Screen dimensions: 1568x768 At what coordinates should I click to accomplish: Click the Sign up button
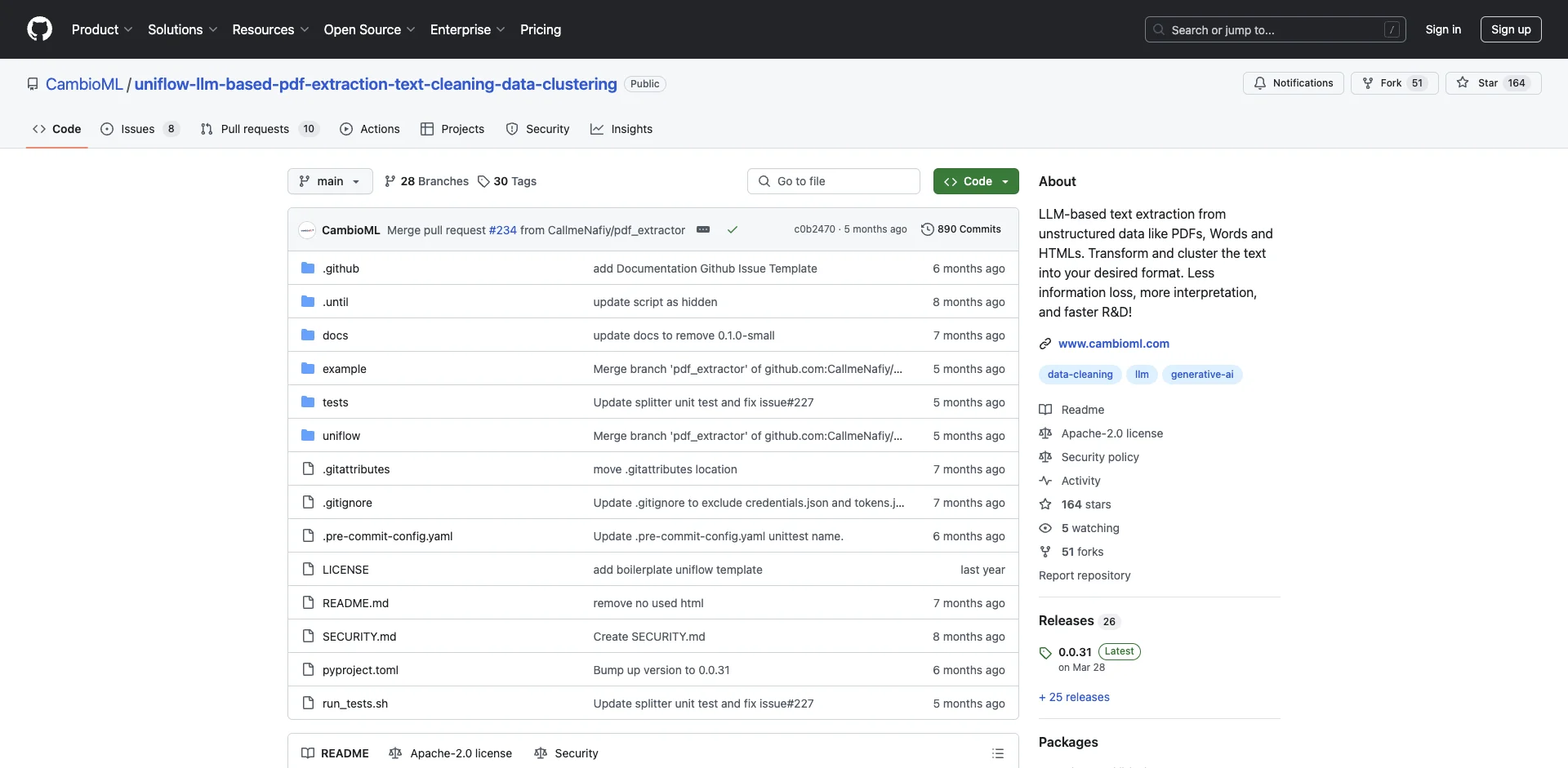point(1511,29)
